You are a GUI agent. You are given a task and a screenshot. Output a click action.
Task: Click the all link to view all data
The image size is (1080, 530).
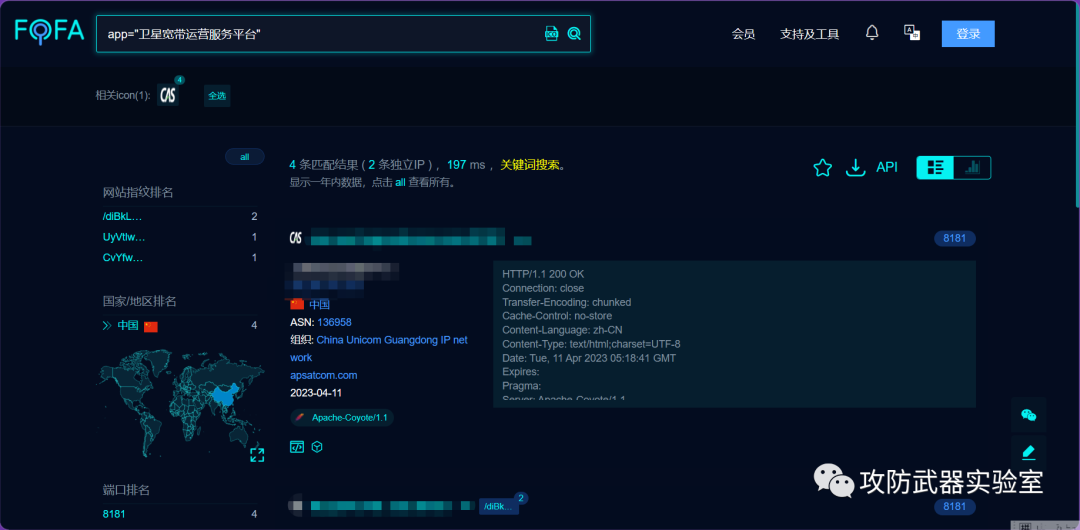400,183
